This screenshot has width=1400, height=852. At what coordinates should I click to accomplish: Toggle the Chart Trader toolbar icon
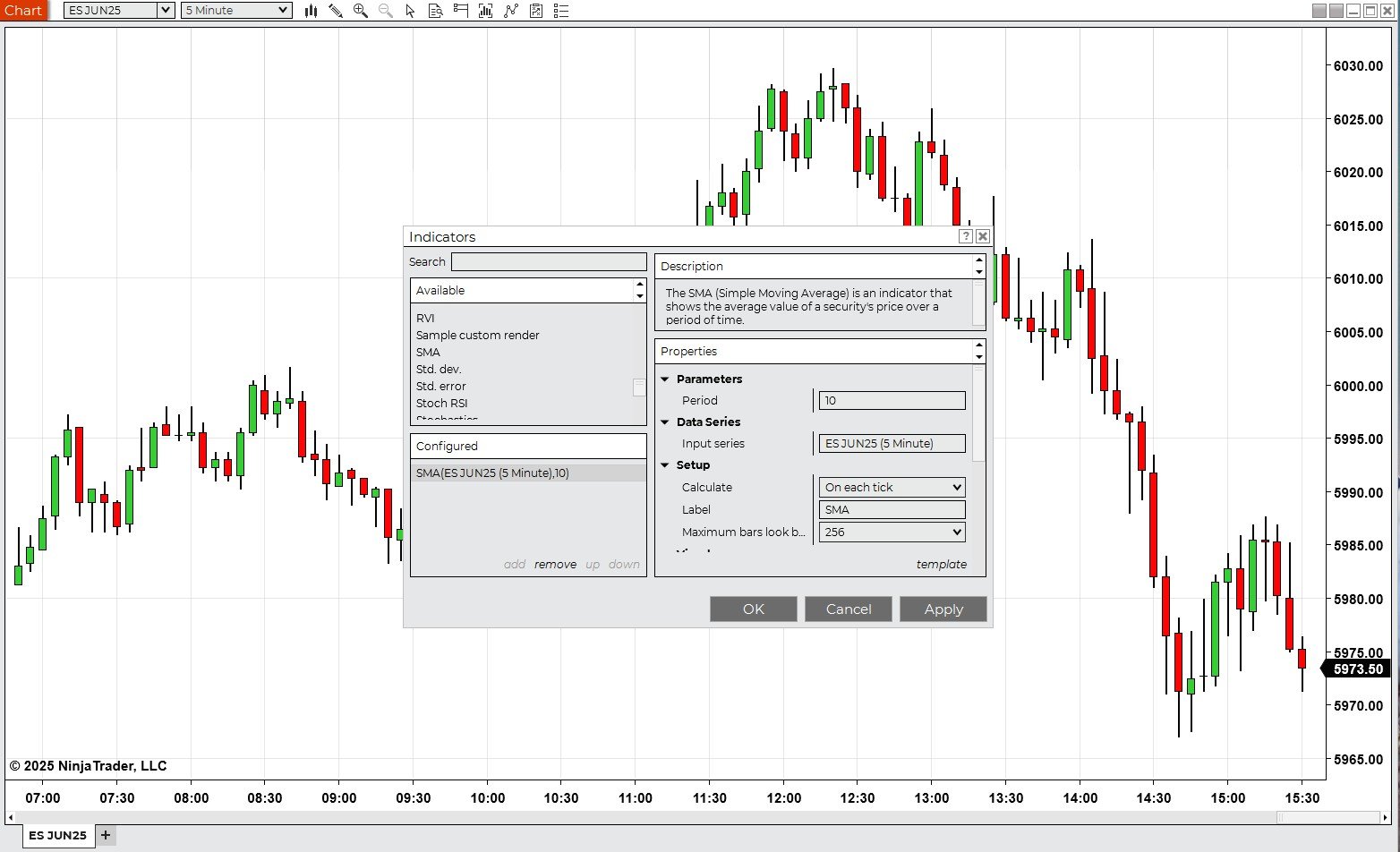tap(461, 11)
